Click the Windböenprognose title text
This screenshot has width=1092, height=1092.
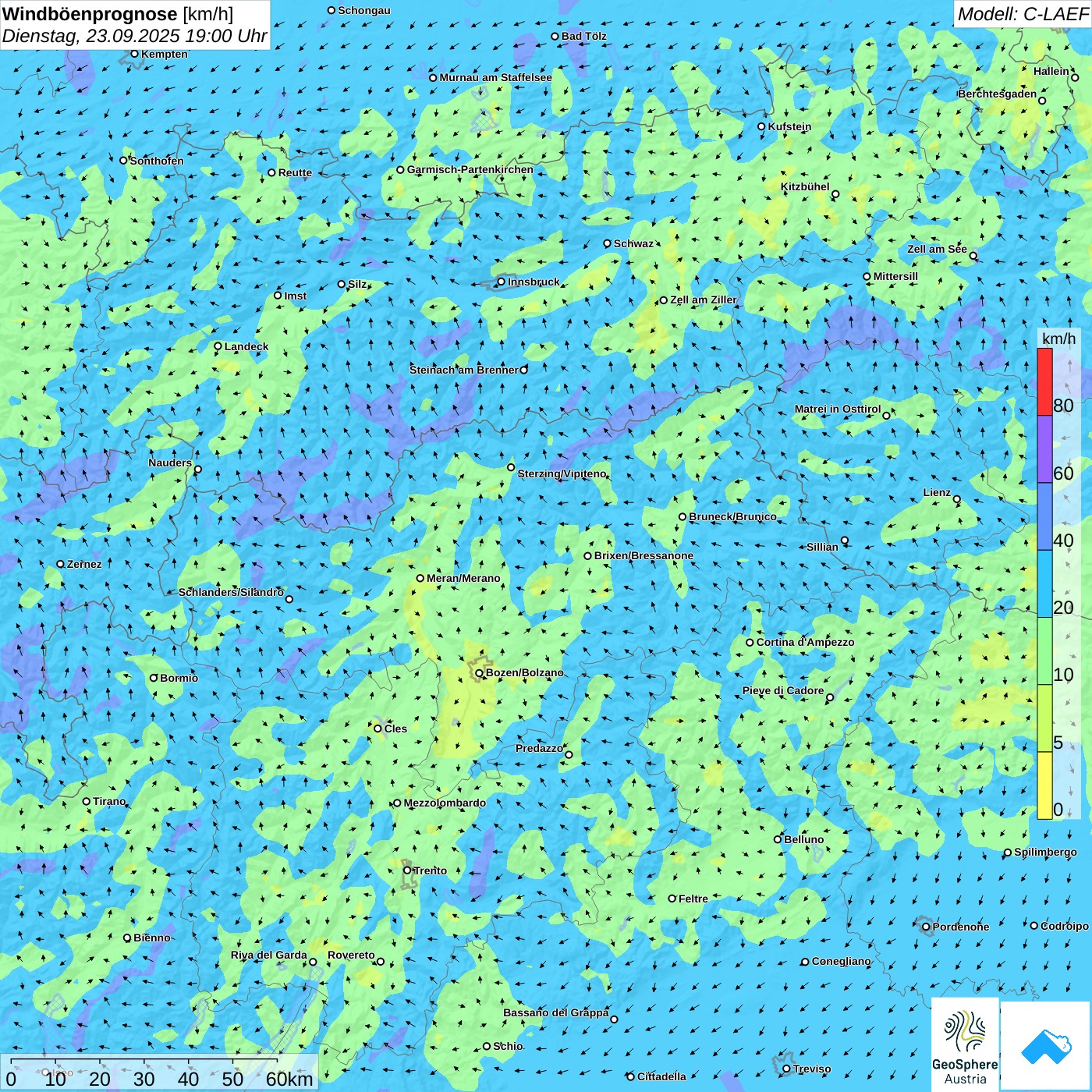(x=90, y=13)
